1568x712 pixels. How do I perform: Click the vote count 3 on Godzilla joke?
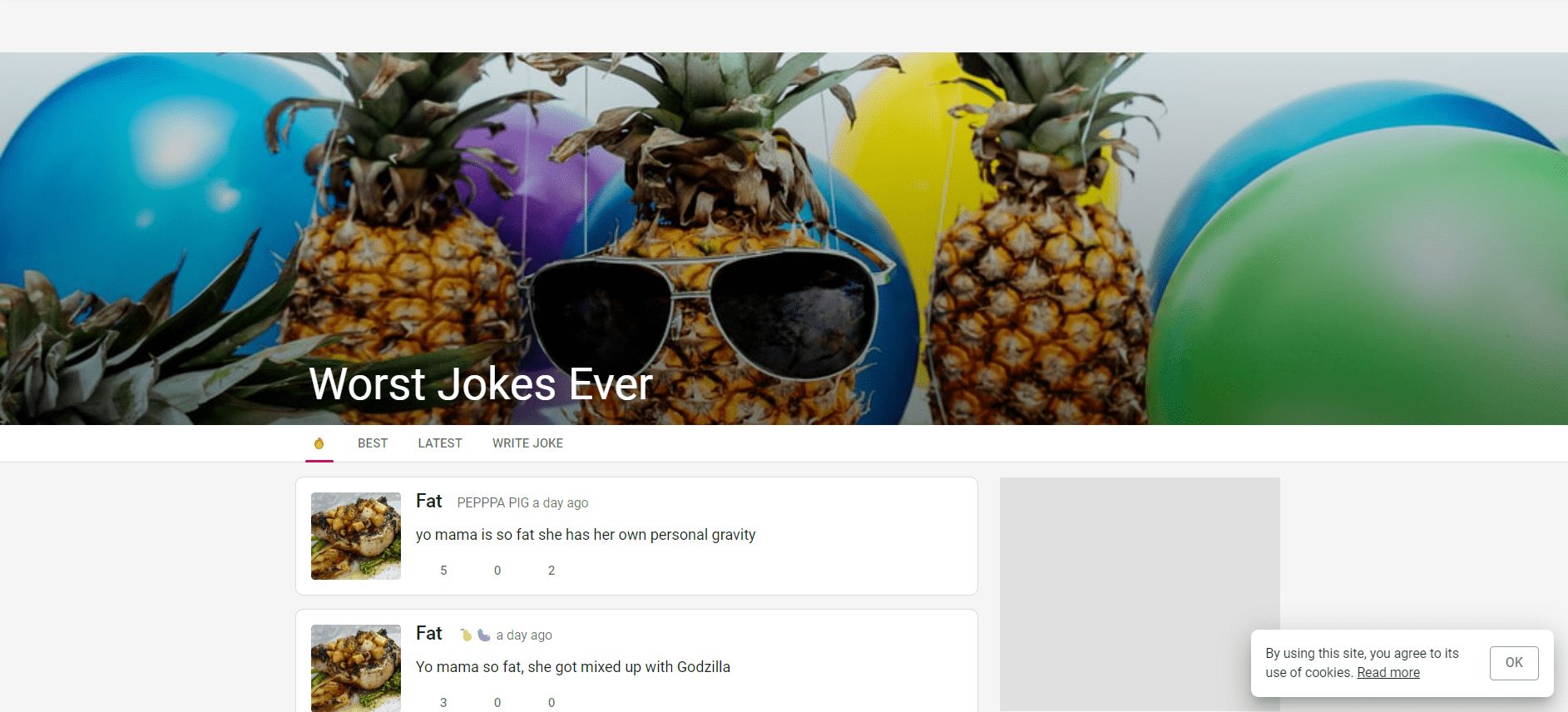coord(443,703)
